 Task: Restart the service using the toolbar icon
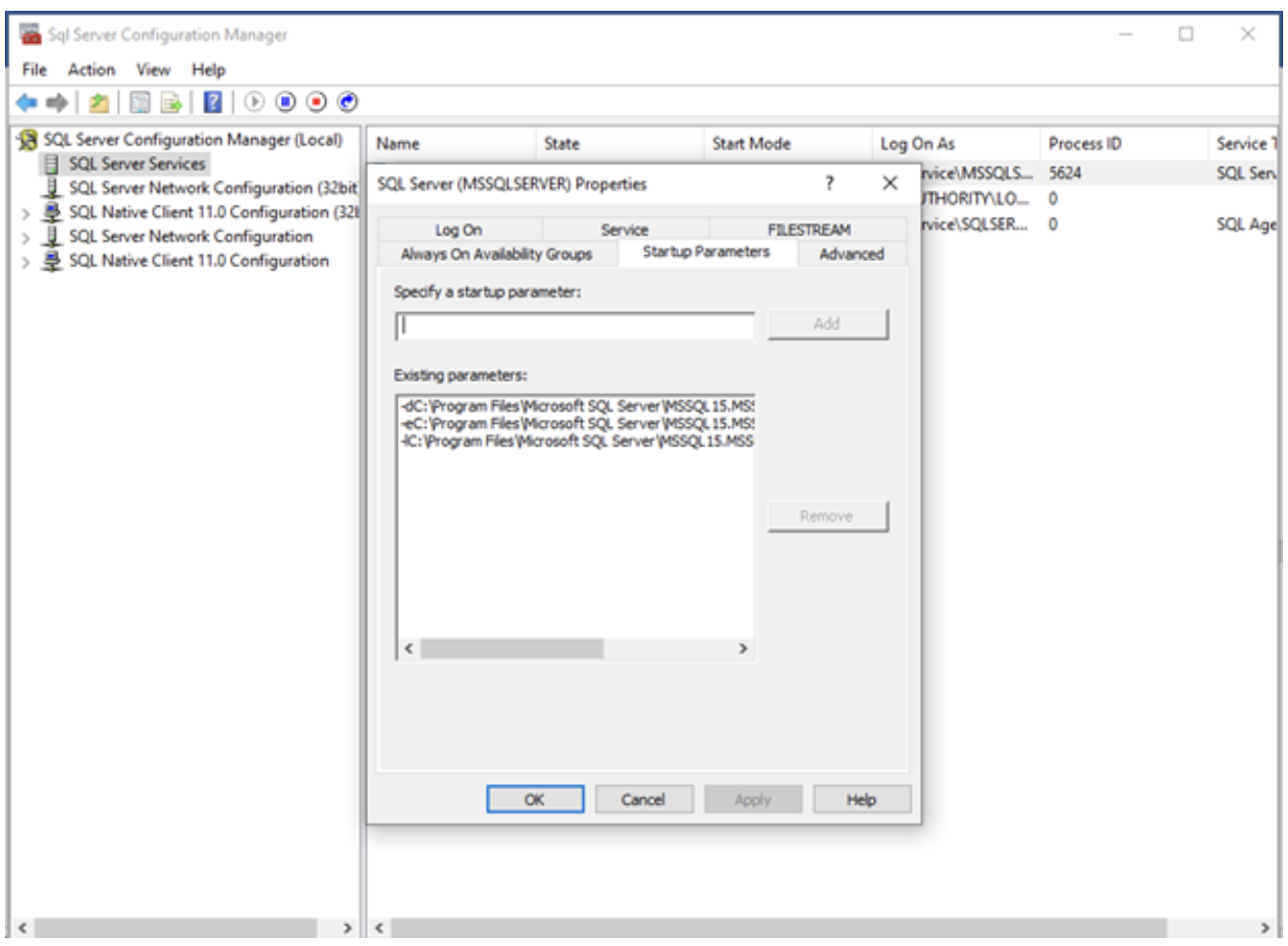348,102
